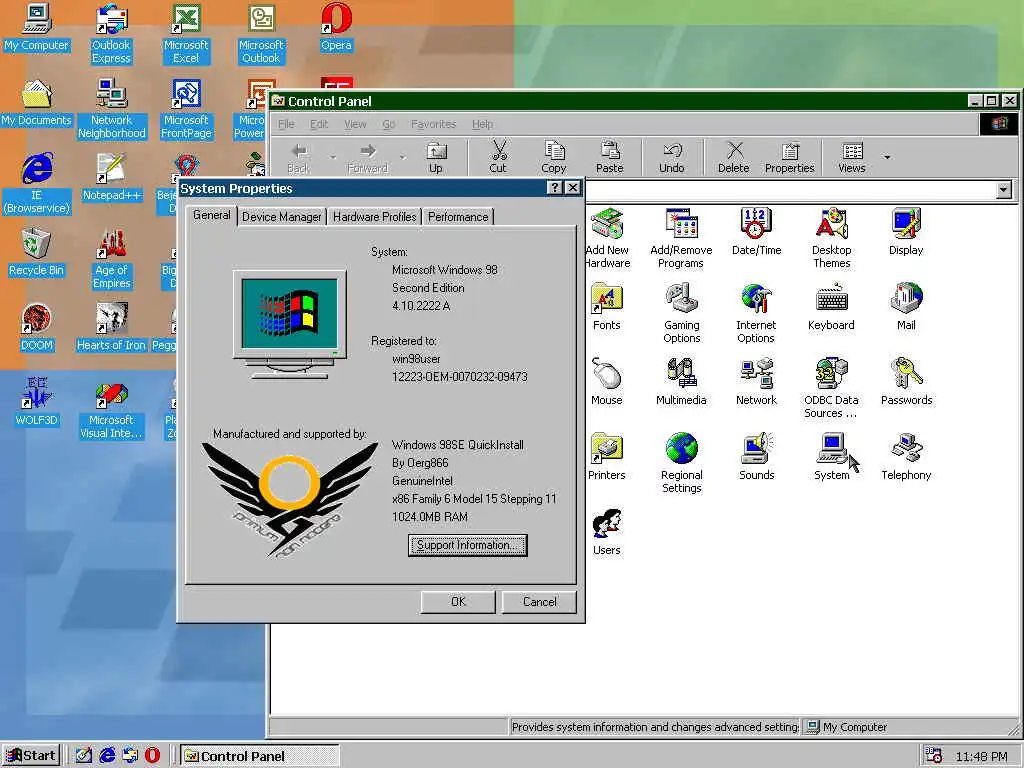Click the Views toolbar button
Image resolution: width=1024 pixels, height=768 pixels.
click(852, 157)
